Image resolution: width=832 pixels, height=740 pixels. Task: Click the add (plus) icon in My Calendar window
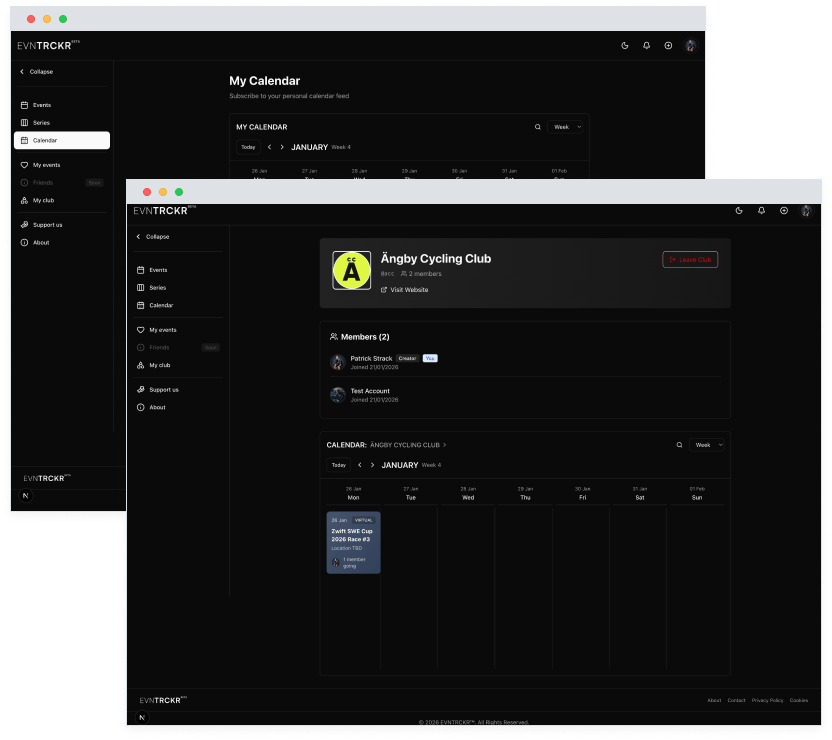point(668,46)
